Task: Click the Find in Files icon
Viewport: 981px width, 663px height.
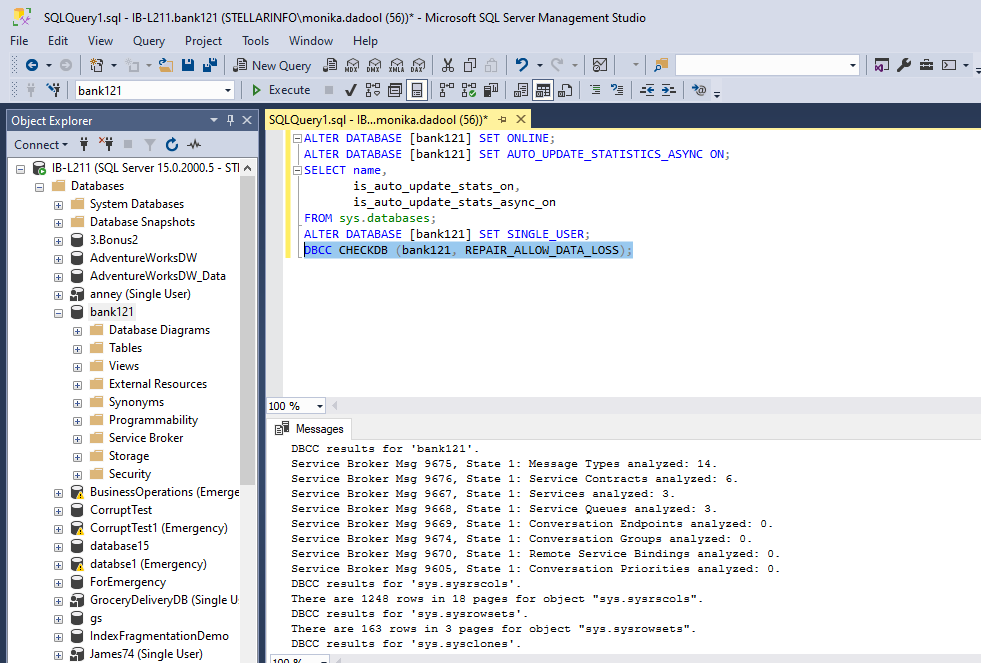Action: point(661,65)
